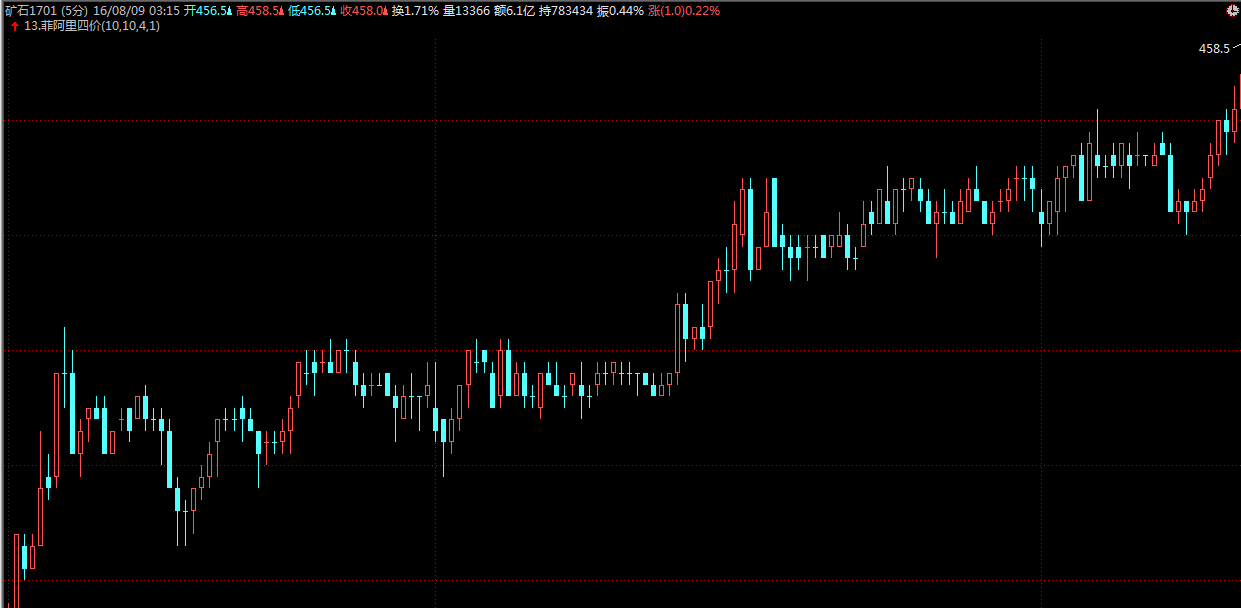1241x608 pixels.
Task: Click the 458.5 high price label on chart
Action: point(1213,49)
